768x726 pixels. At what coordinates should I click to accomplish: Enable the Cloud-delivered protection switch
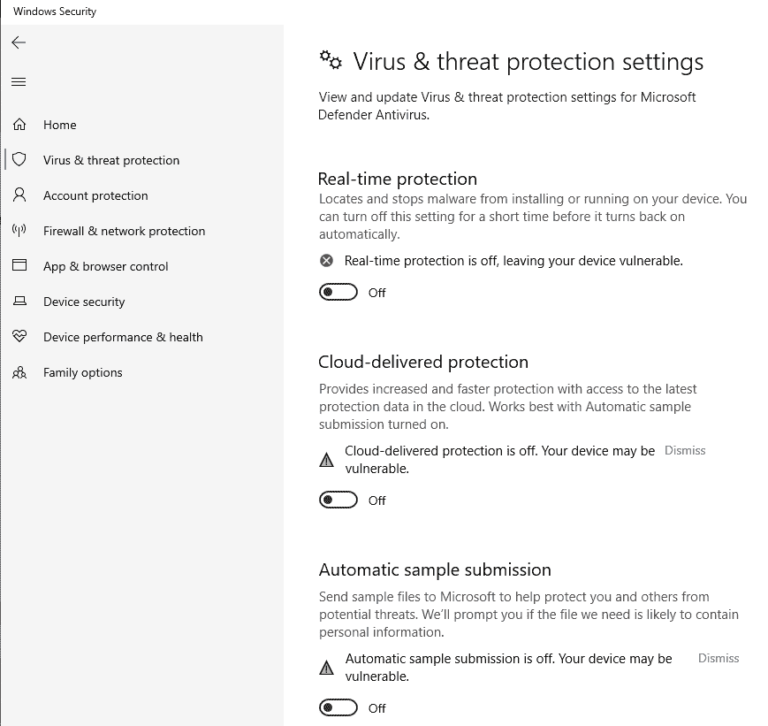click(338, 500)
